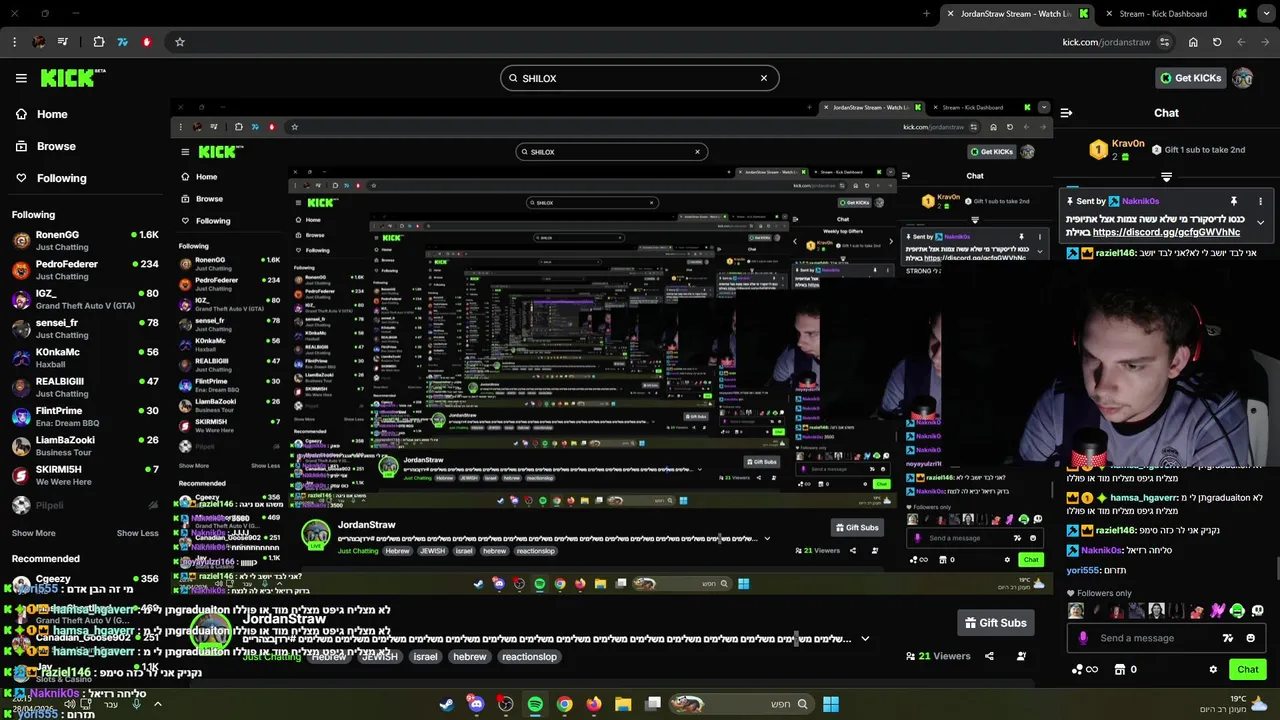
Task: Collapse list with outer Show Less
Action: (137, 533)
